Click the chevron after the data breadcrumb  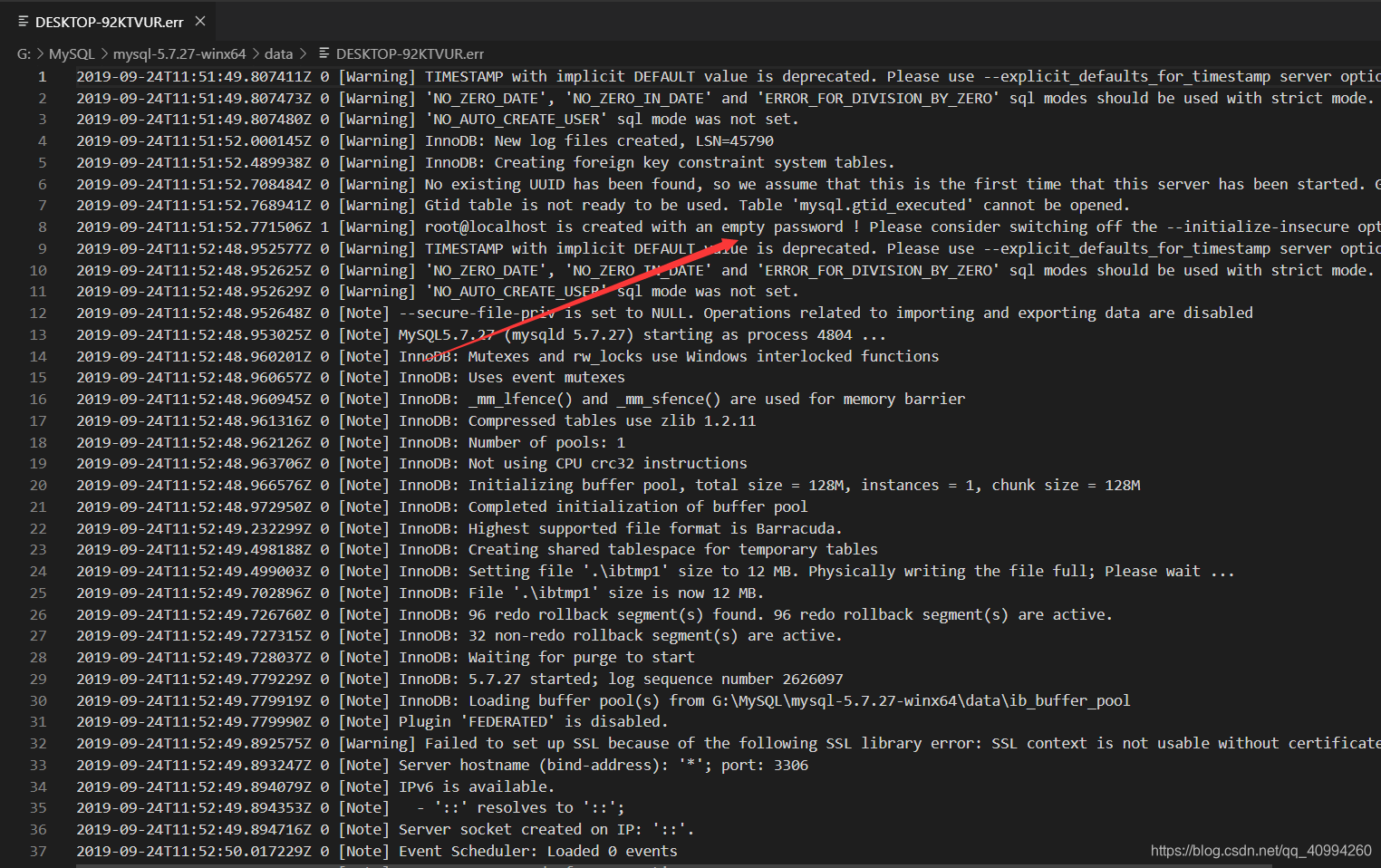point(303,53)
